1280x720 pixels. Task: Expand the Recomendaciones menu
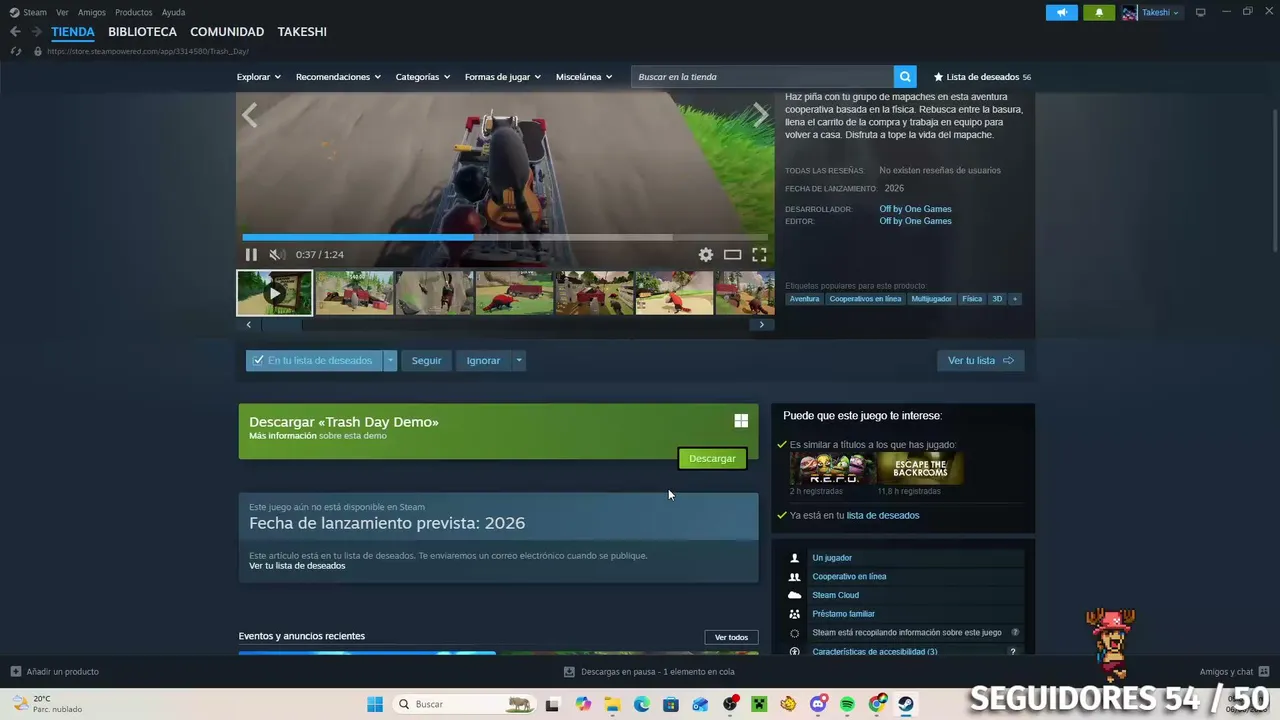click(x=338, y=77)
